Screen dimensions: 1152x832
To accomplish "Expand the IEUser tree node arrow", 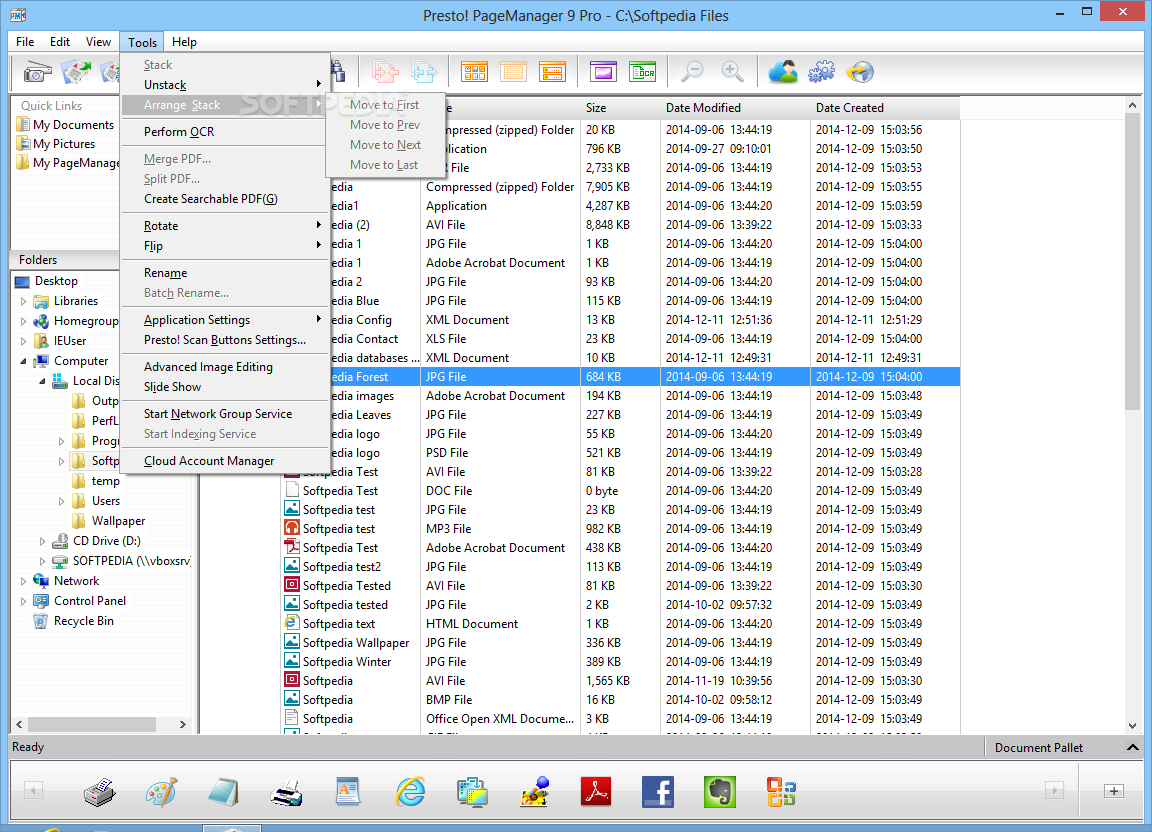I will [x=23, y=341].
